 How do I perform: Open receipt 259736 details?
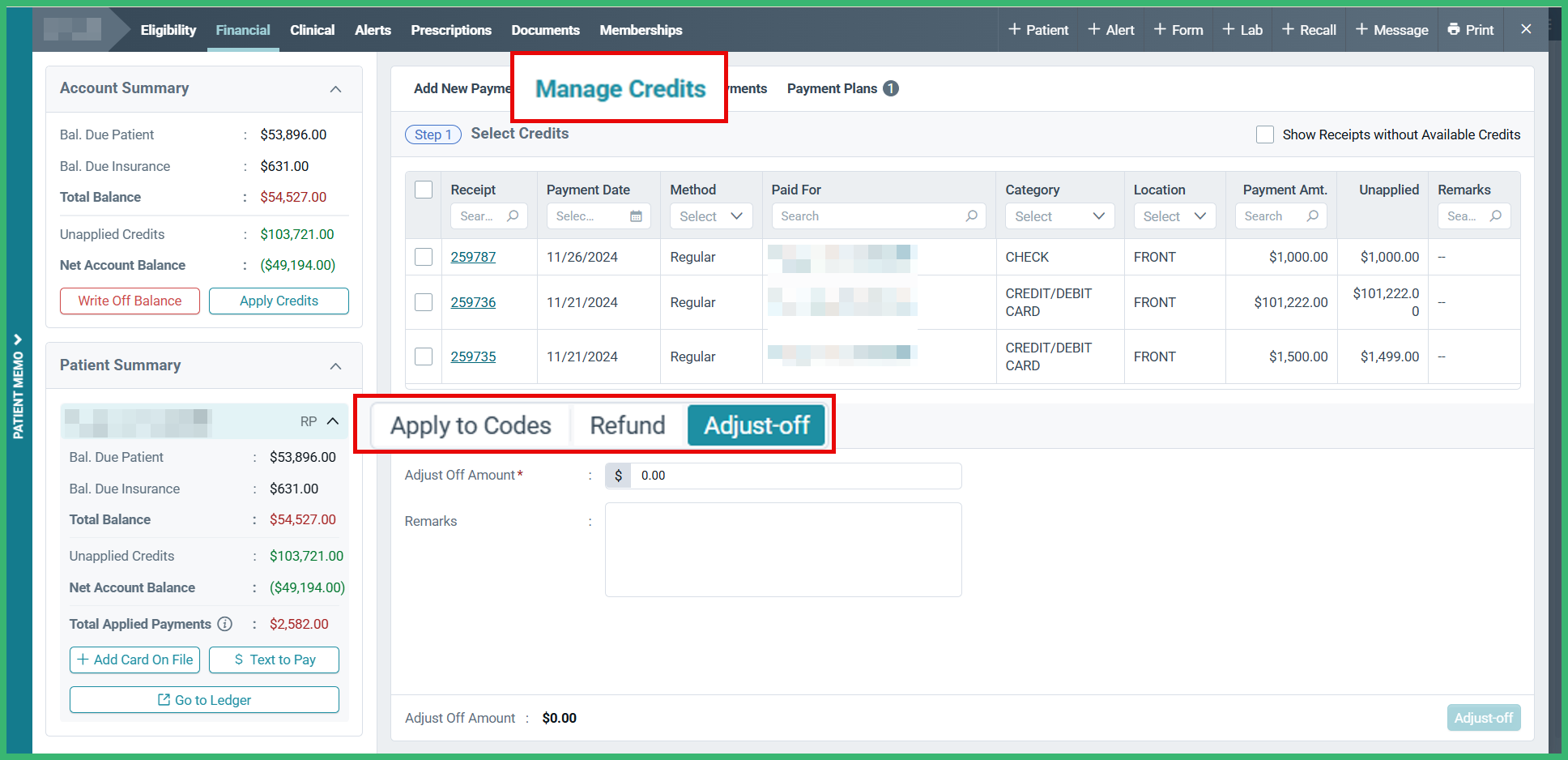pyautogui.click(x=473, y=301)
